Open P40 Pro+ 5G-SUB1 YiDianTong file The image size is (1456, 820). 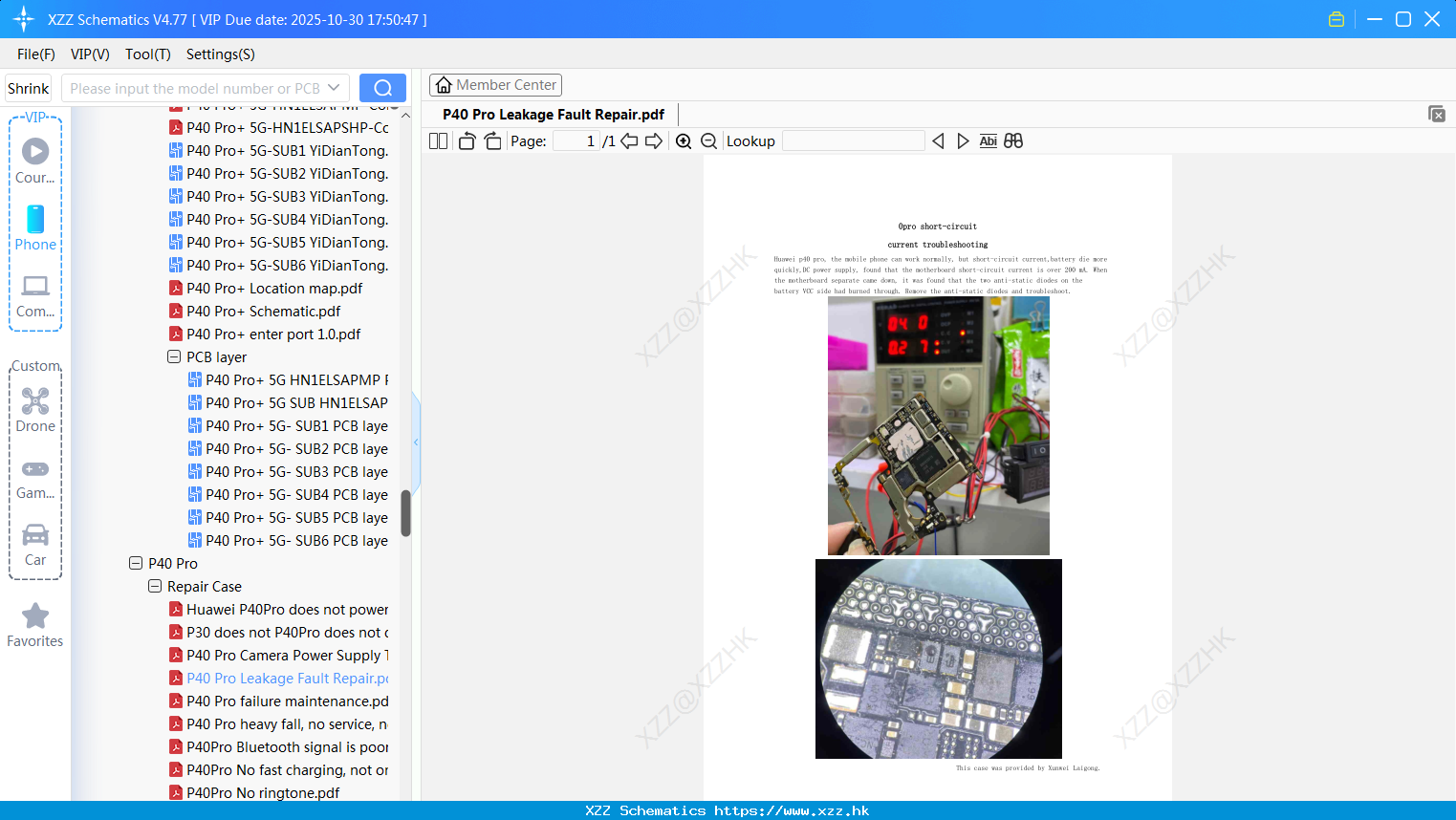[278, 150]
